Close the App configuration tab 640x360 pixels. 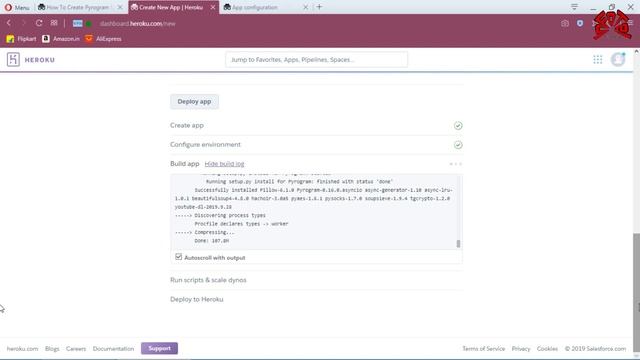(305, 7)
